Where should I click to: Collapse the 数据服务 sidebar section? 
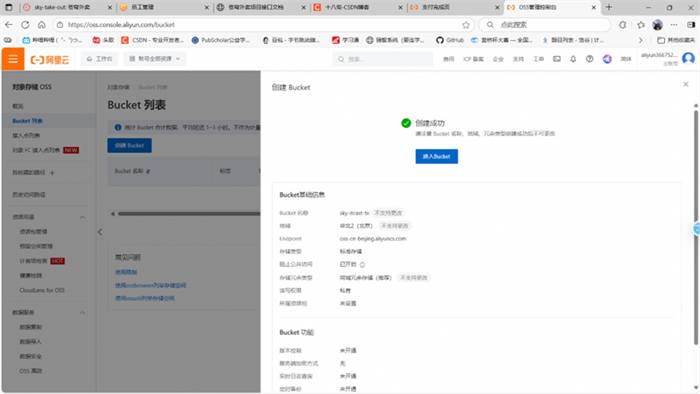pyautogui.click(x=83, y=313)
